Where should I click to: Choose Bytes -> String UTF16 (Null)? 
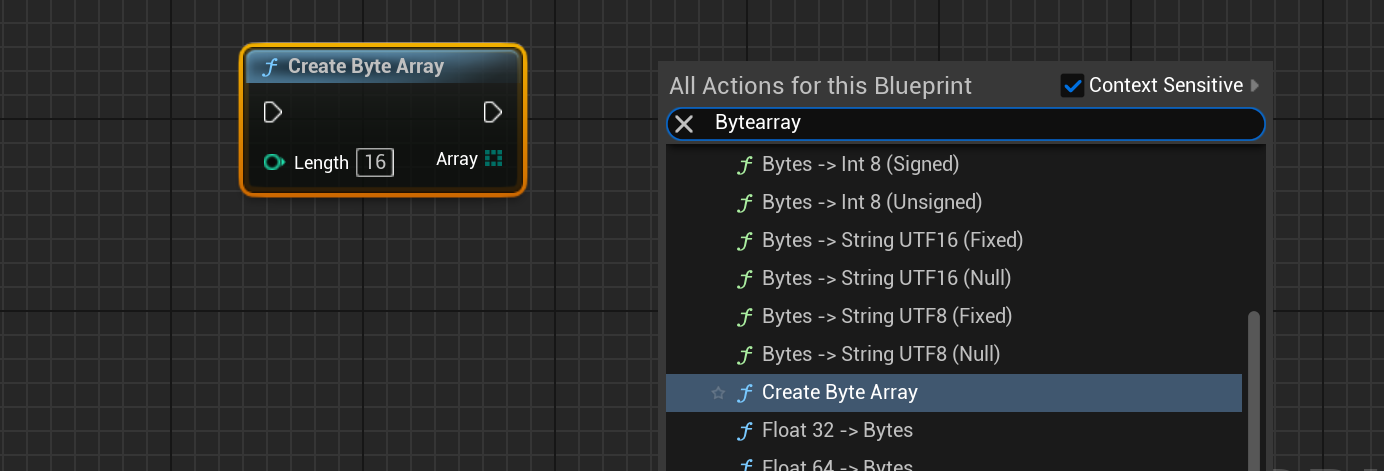[x=886, y=278]
